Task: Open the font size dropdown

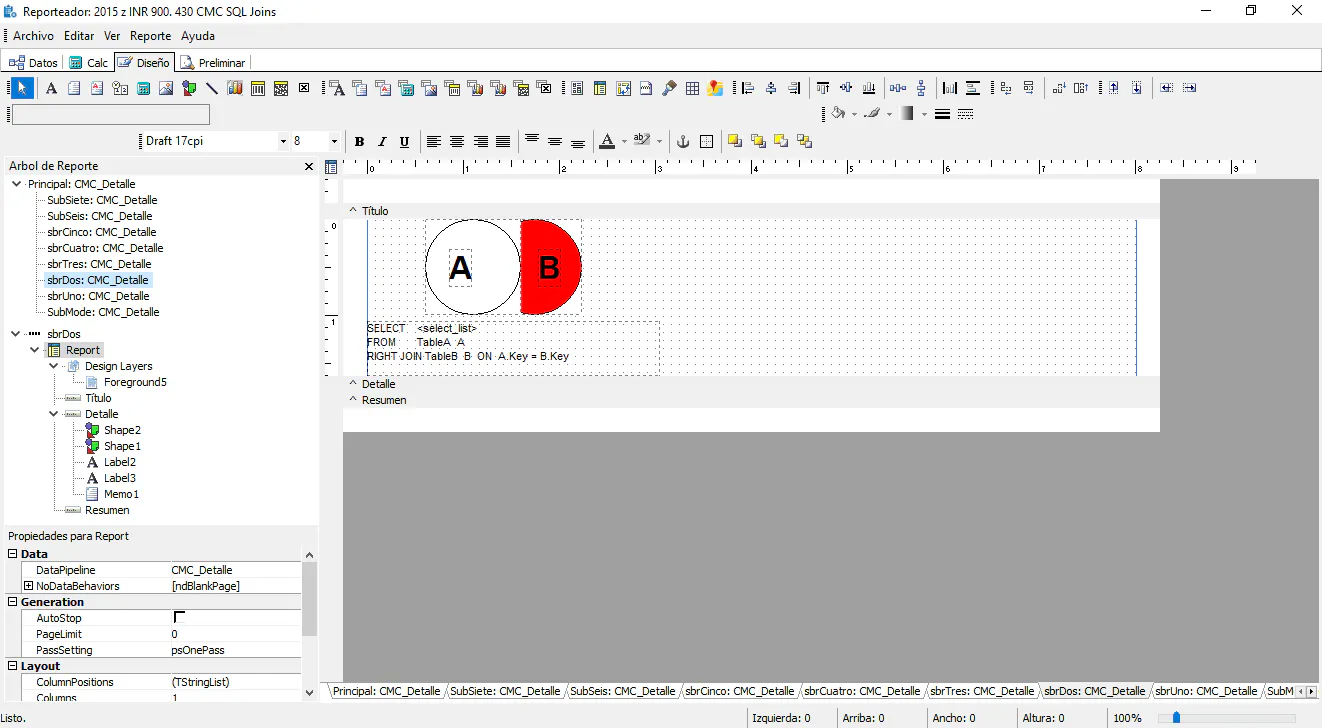Action: click(334, 142)
